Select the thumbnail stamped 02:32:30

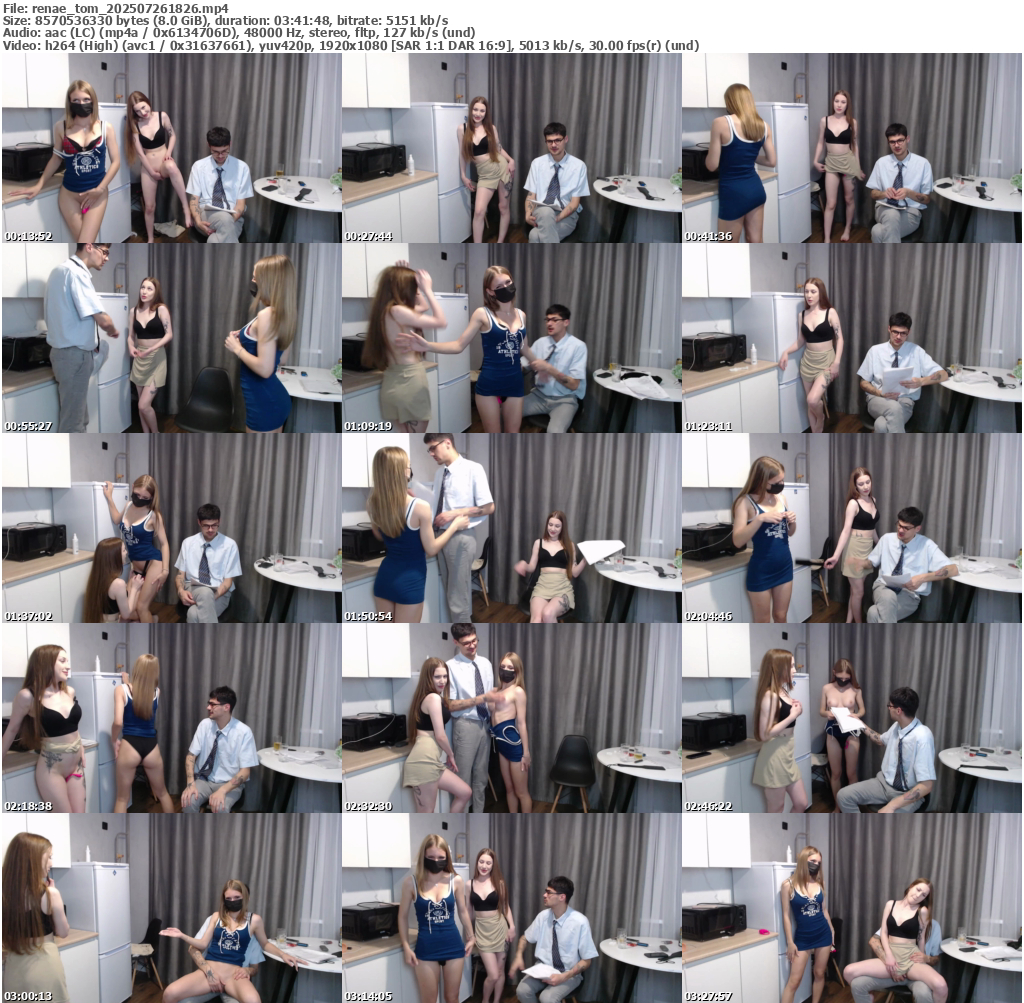click(512, 718)
